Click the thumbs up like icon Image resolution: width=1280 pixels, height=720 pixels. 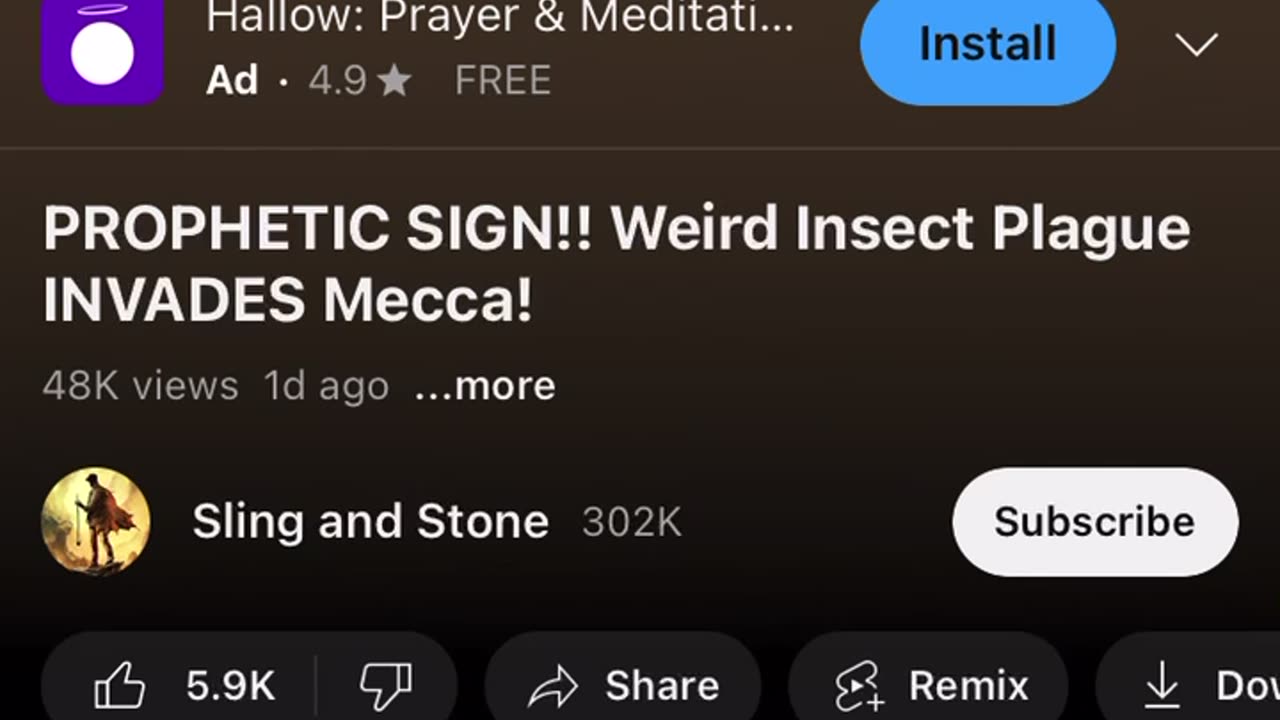pyautogui.click(x=120, y=686)
